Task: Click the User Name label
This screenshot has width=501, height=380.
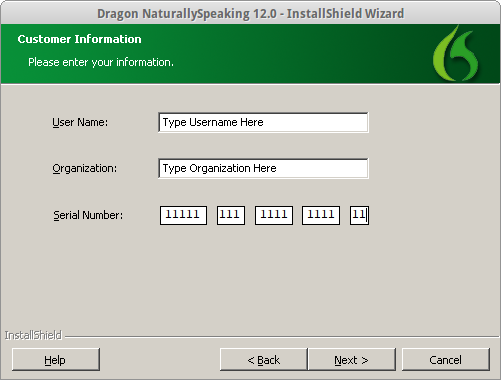Action: [80, 122]
